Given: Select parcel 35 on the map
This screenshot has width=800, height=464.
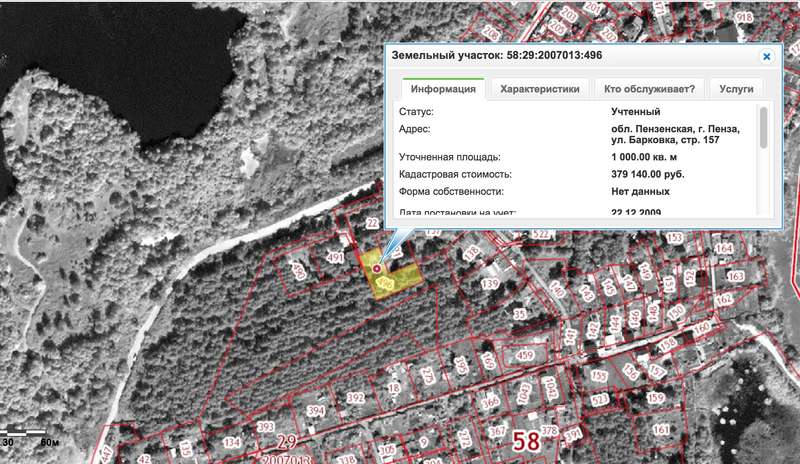Looking at the screenshot, I should (519, 314).
